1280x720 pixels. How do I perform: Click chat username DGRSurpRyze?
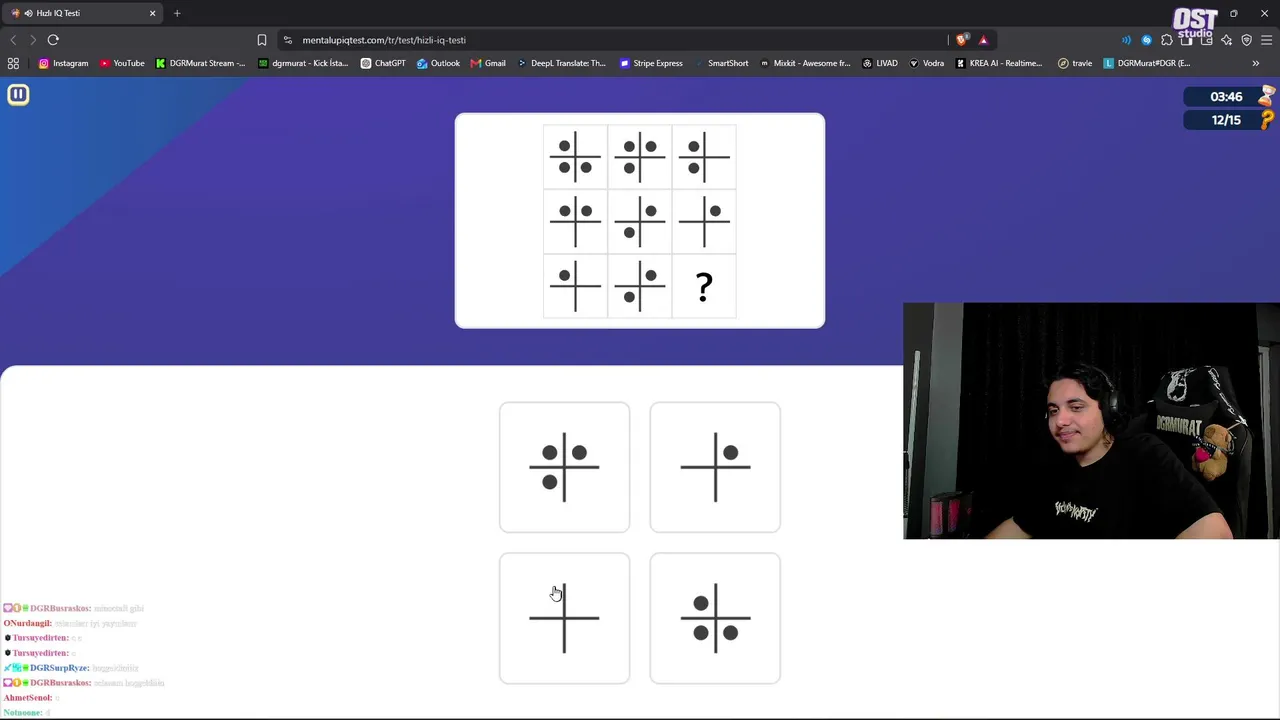59,668
